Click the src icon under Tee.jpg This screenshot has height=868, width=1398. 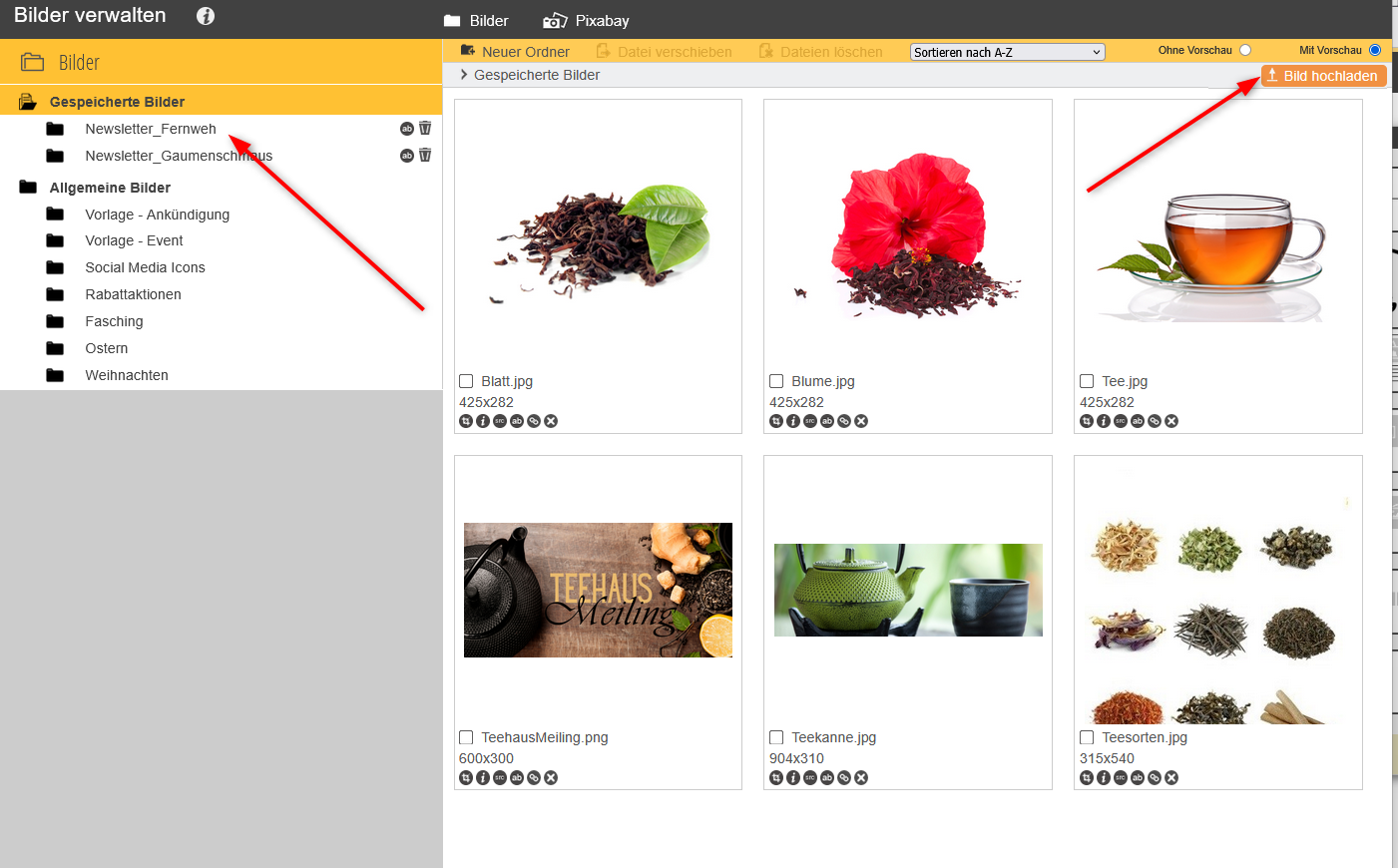click(x=1121, y=421)
